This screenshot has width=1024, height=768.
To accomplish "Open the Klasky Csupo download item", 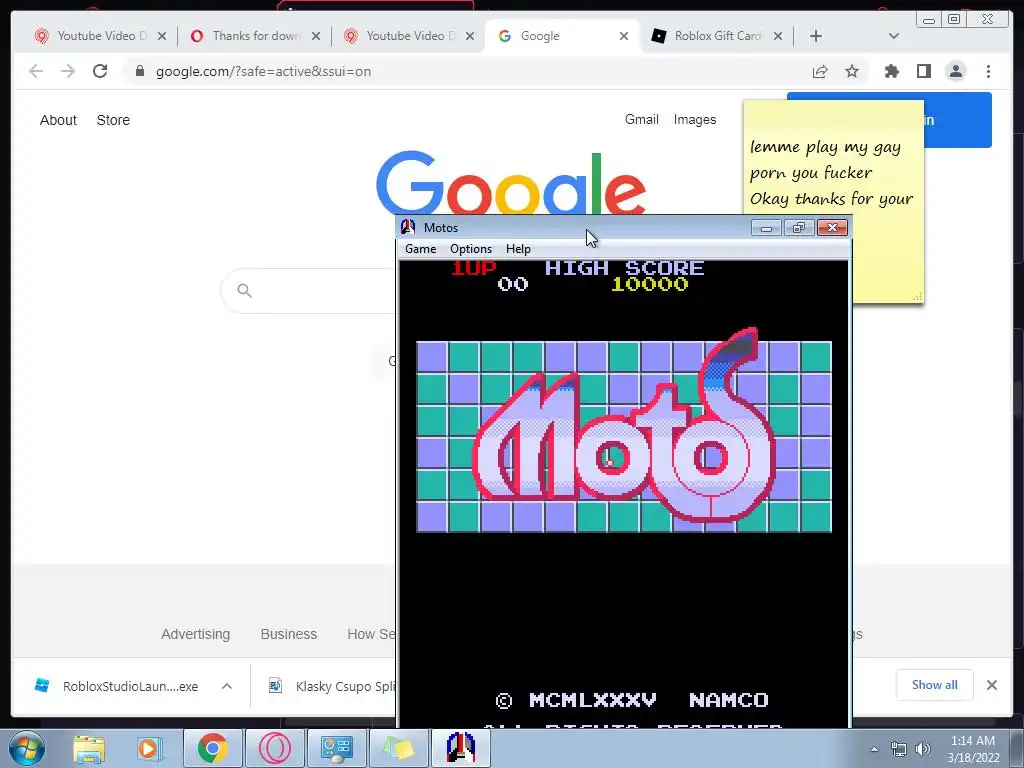I will tap(332, 686).
